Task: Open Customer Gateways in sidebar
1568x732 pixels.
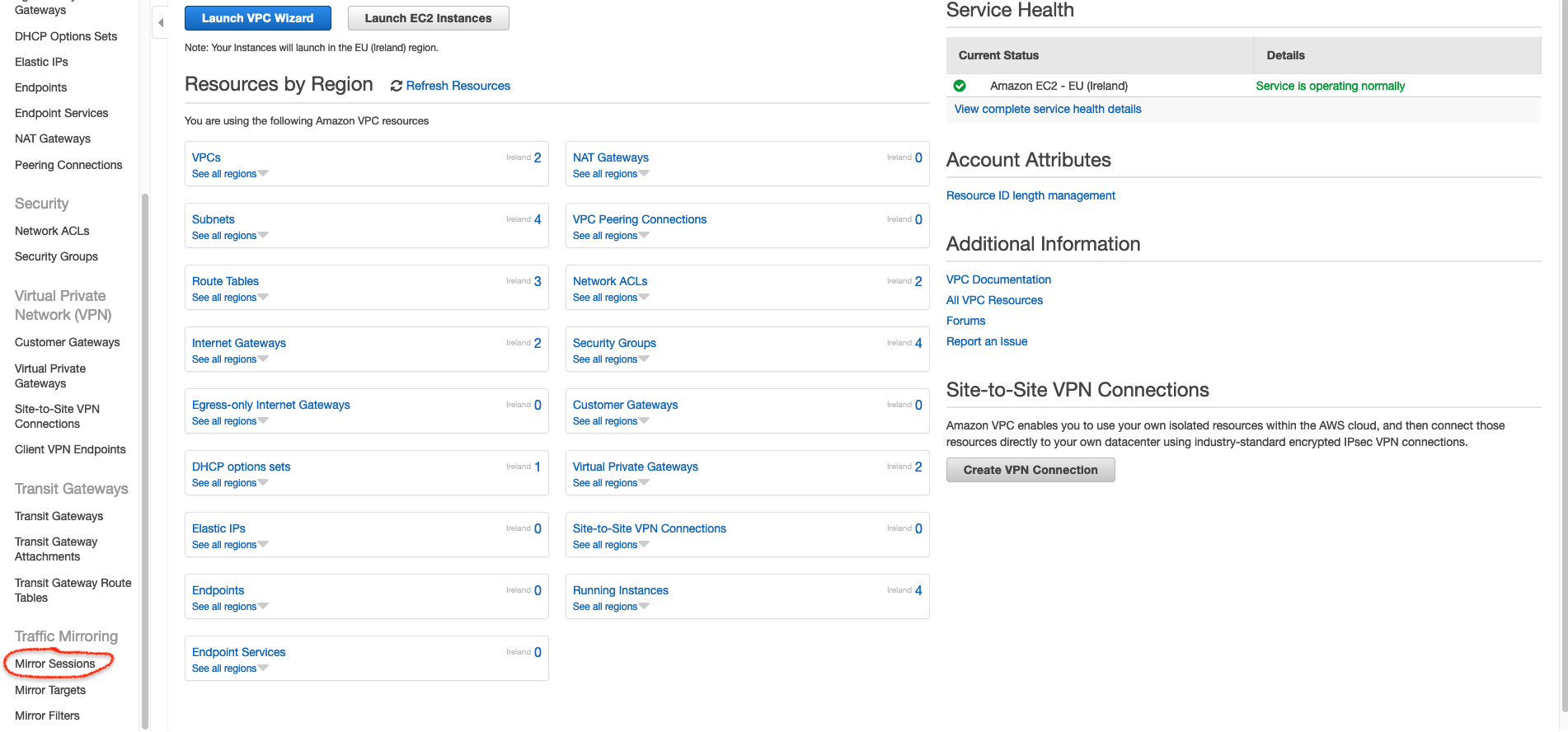Action: click(68, 342)
